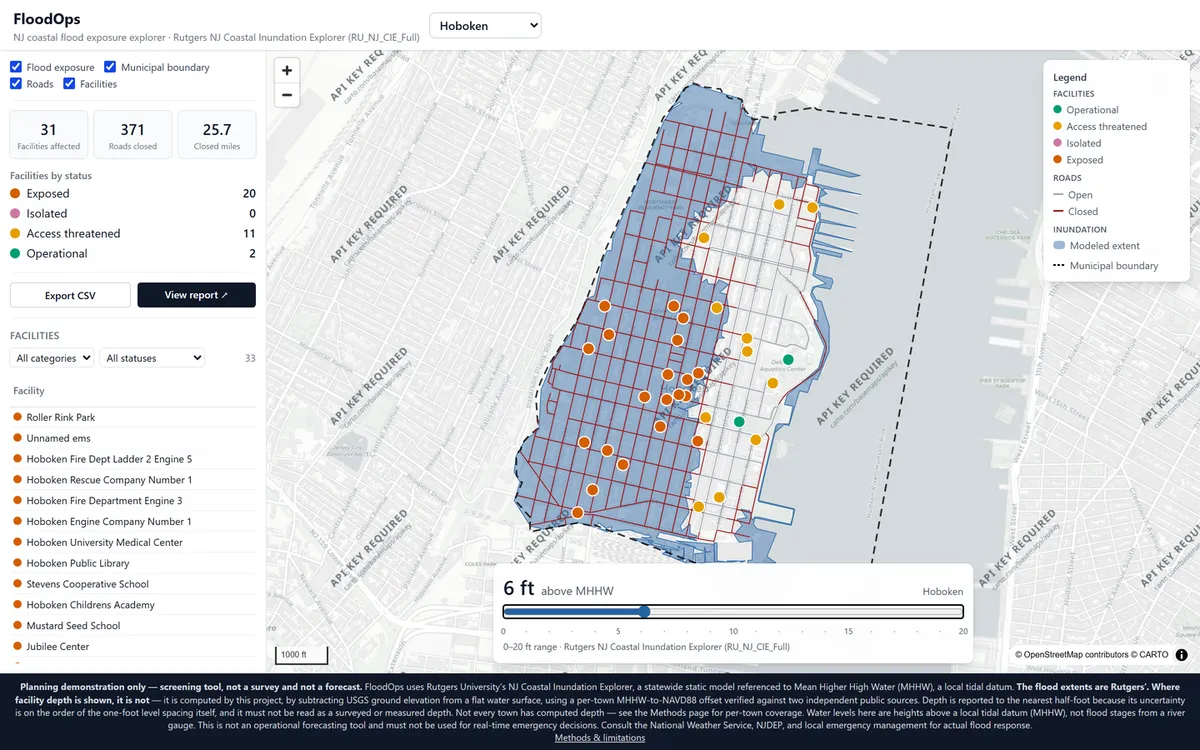The height and width of the screenshot is (750, 1200).
Task: Click the Exposed legend dot
Action: click(1058, 160)
